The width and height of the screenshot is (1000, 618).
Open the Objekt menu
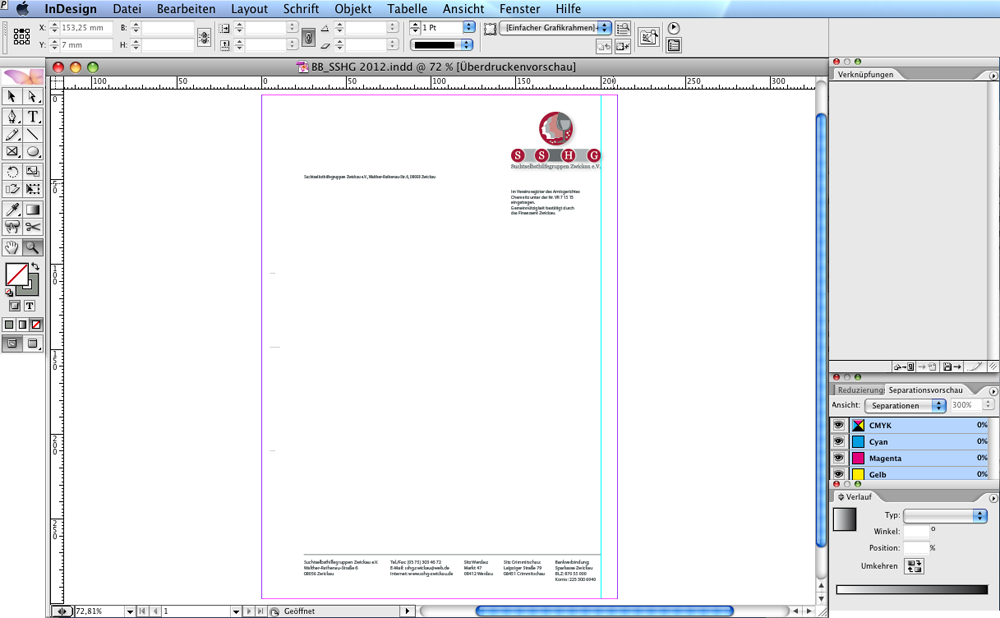(x=353, y=9)
